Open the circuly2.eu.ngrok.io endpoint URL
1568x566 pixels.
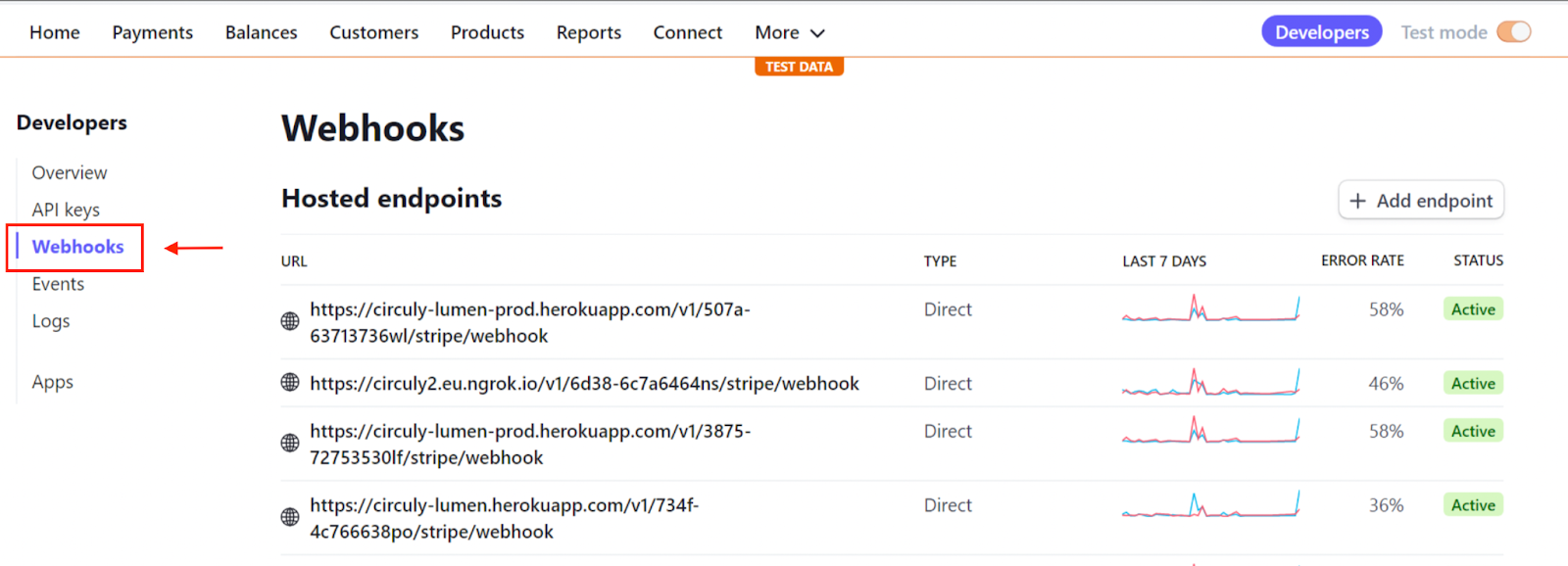click(x=585, y=383)
